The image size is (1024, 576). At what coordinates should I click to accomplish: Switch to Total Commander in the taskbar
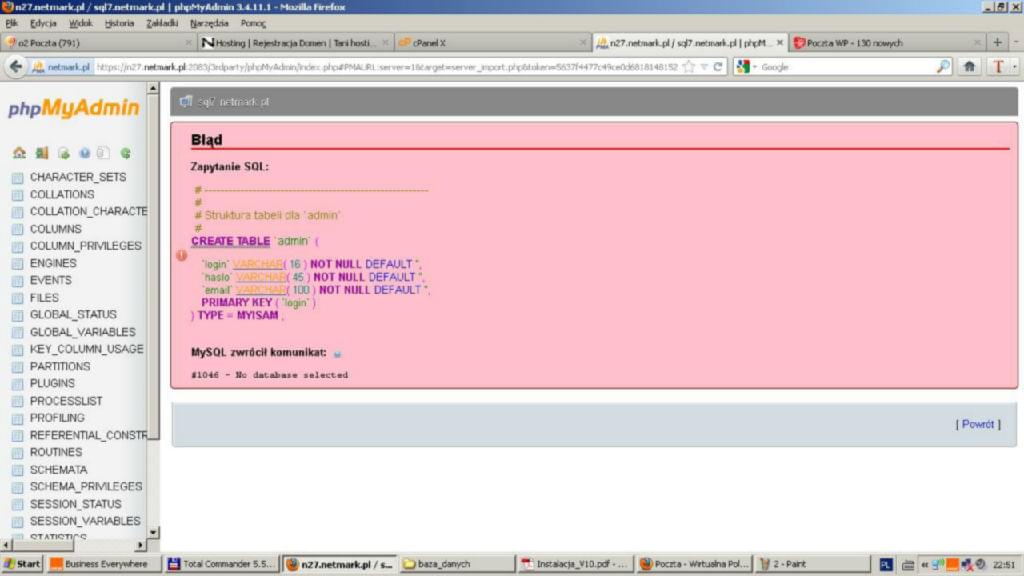221,564
